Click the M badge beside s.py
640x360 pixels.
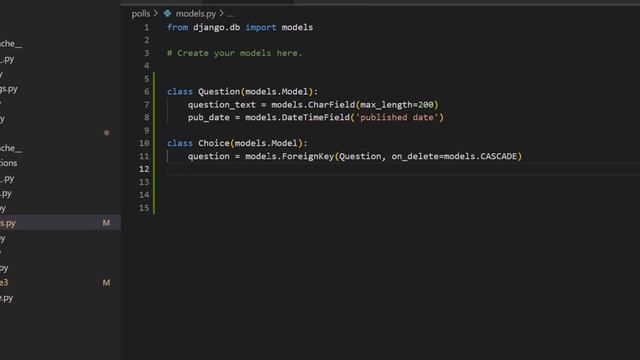point(106,223)
